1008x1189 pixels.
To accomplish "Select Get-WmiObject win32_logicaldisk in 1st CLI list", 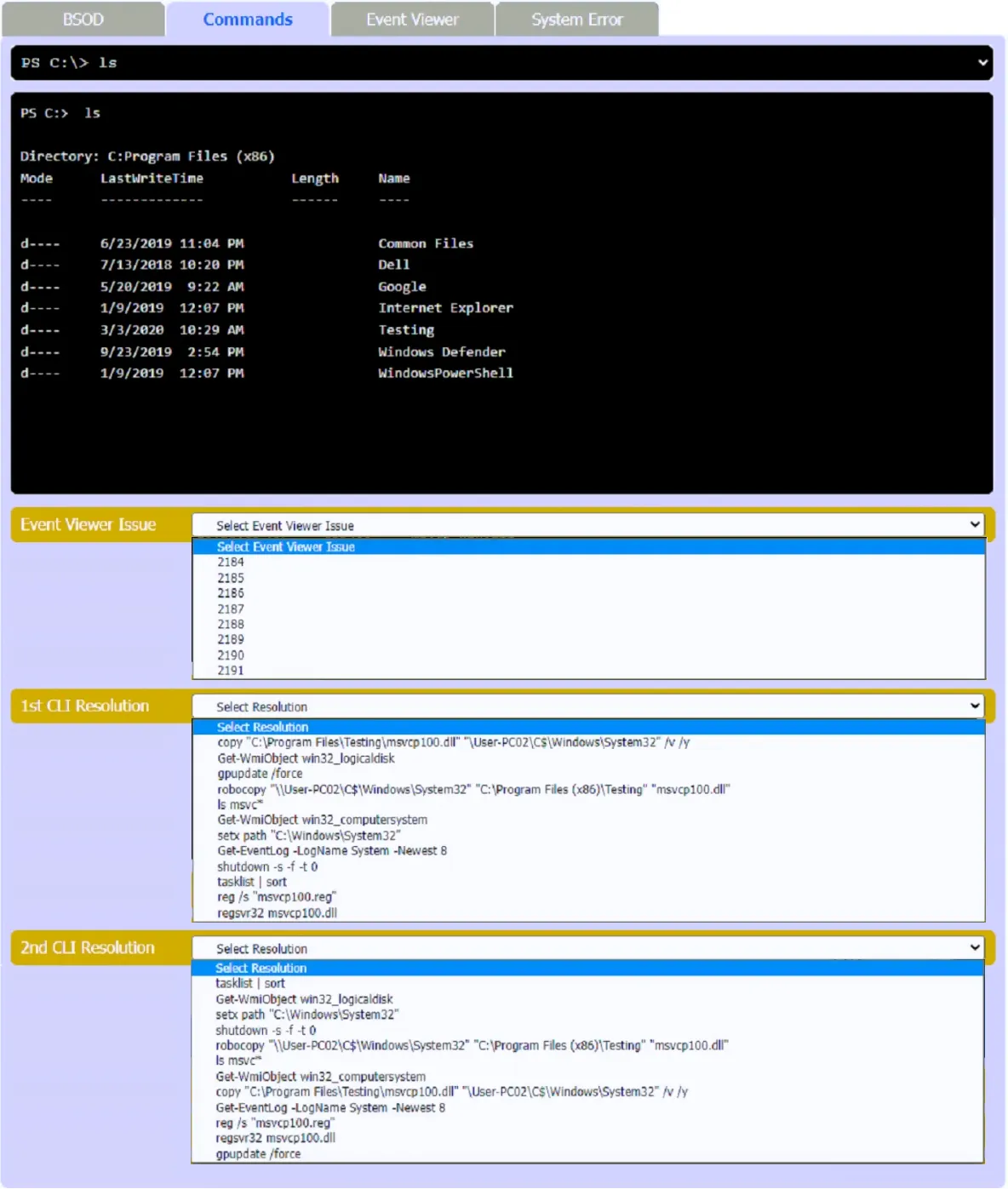I will (x=588, y=758).
